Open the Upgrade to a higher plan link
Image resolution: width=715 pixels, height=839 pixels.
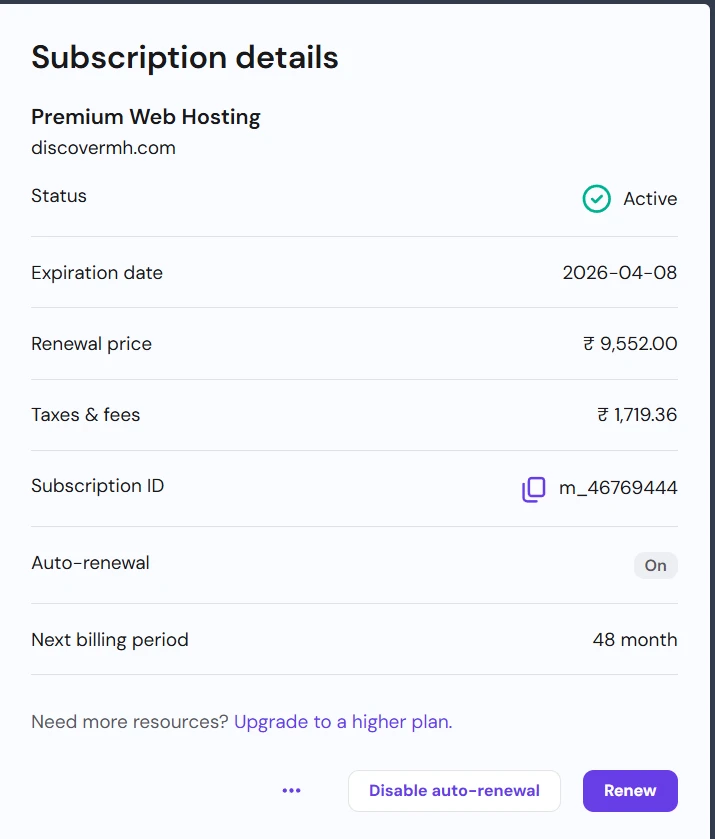pos(341,721)
